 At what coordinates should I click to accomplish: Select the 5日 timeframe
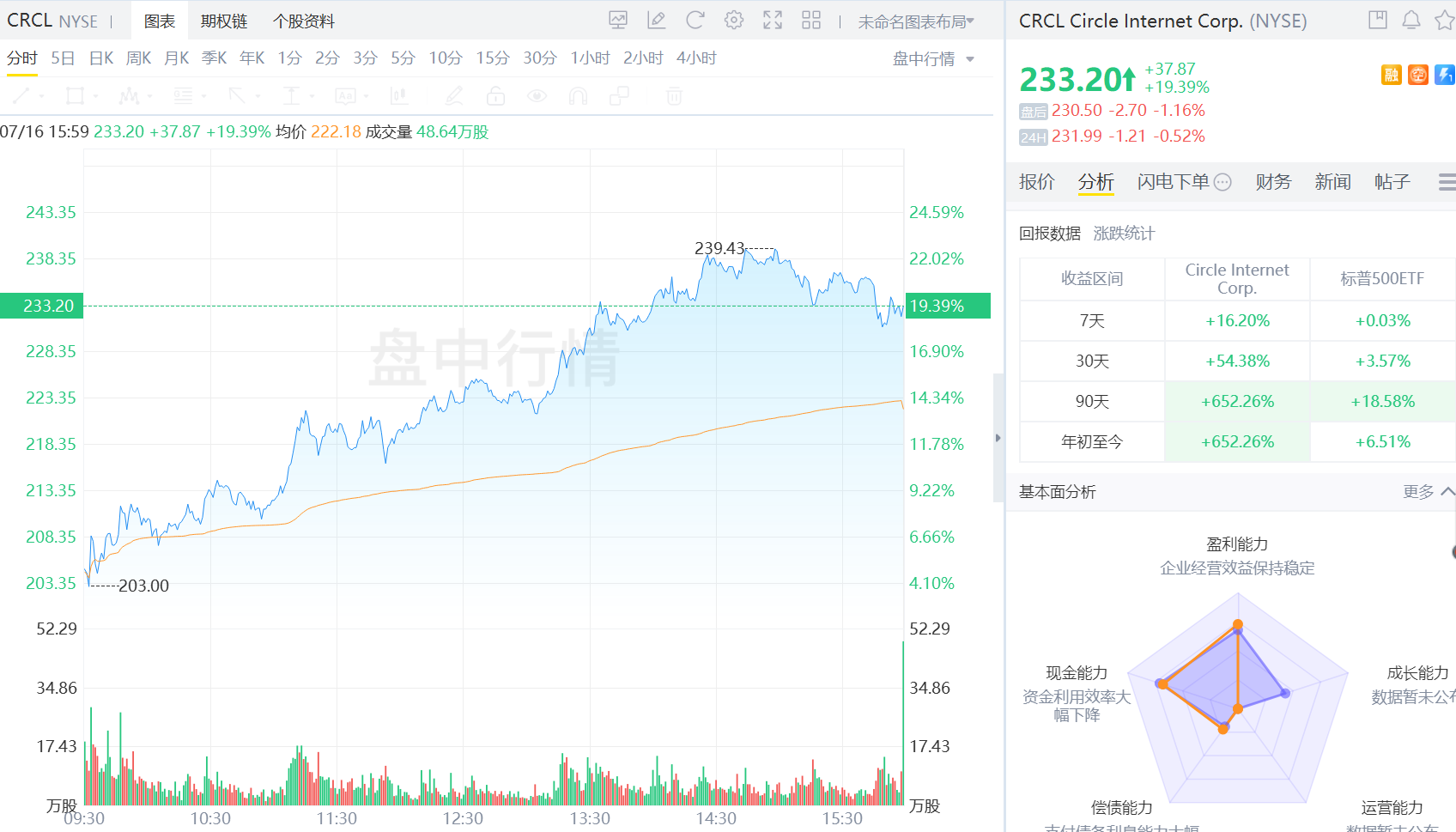click(62, 58)
